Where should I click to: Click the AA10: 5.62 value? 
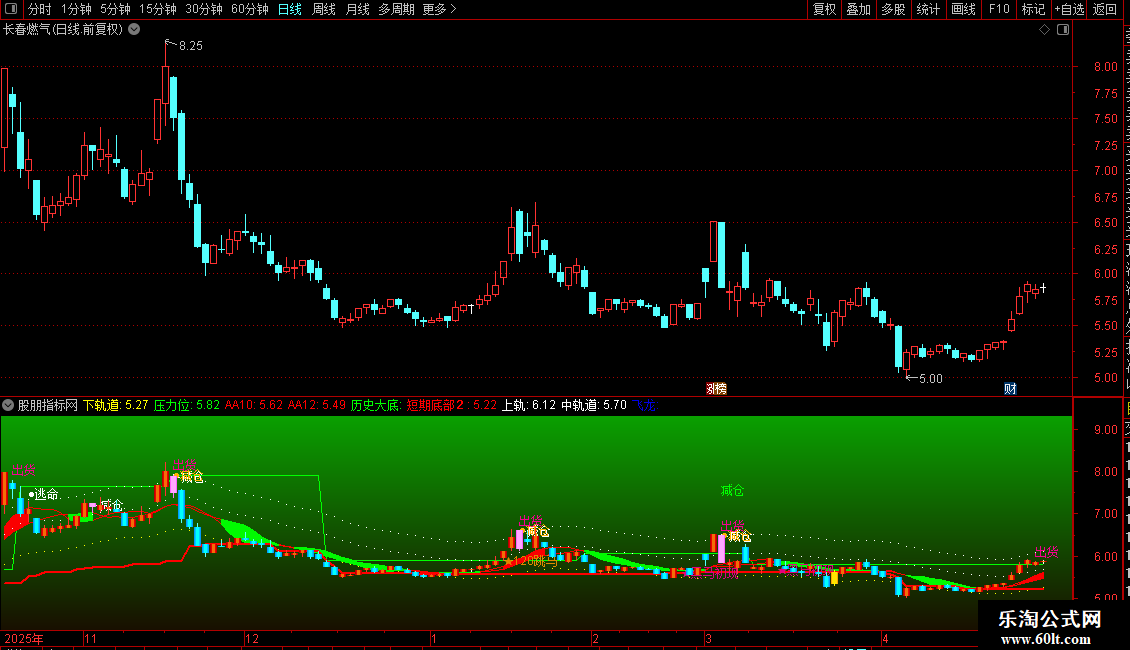click(x=254, y=405)
